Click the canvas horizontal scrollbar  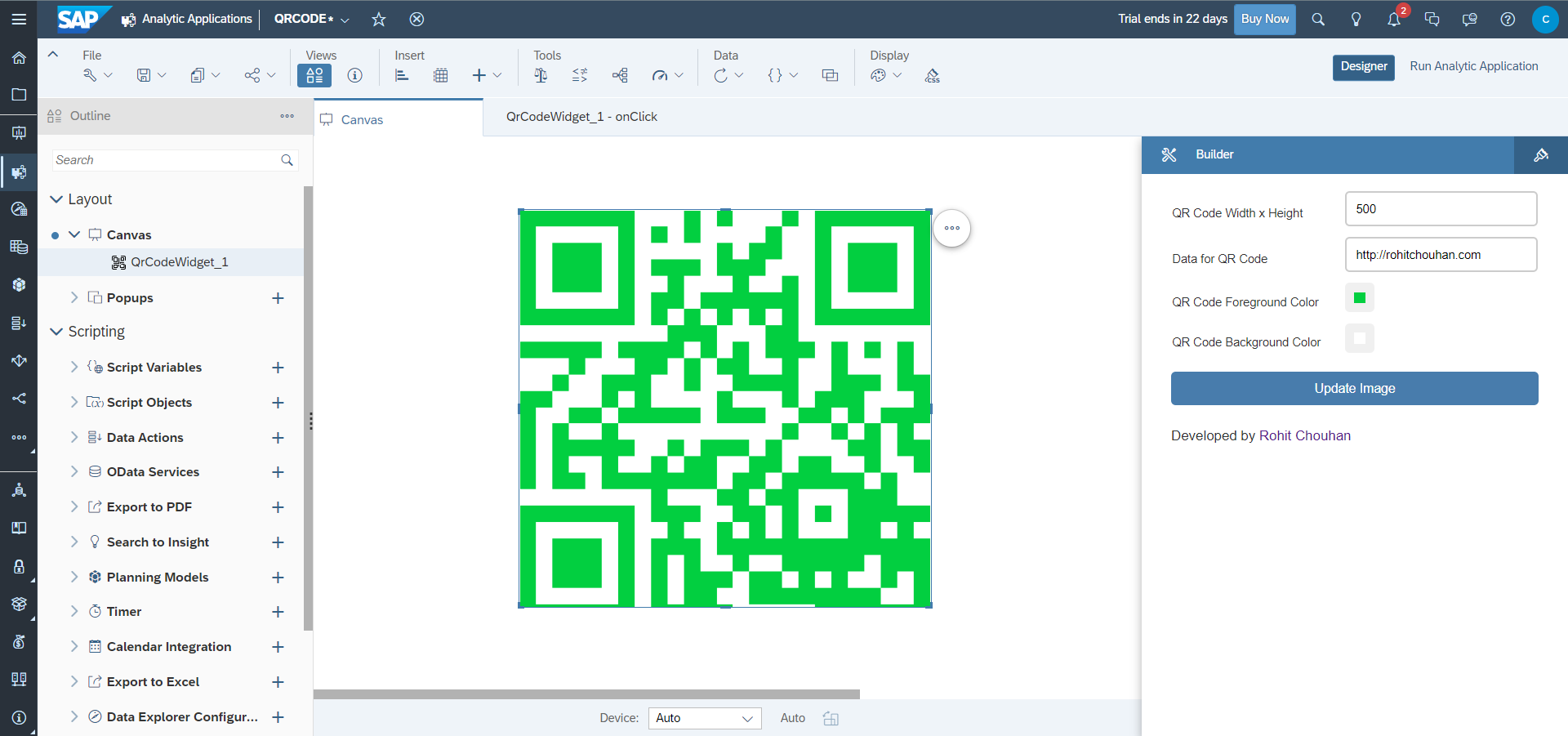click(586, 694)
